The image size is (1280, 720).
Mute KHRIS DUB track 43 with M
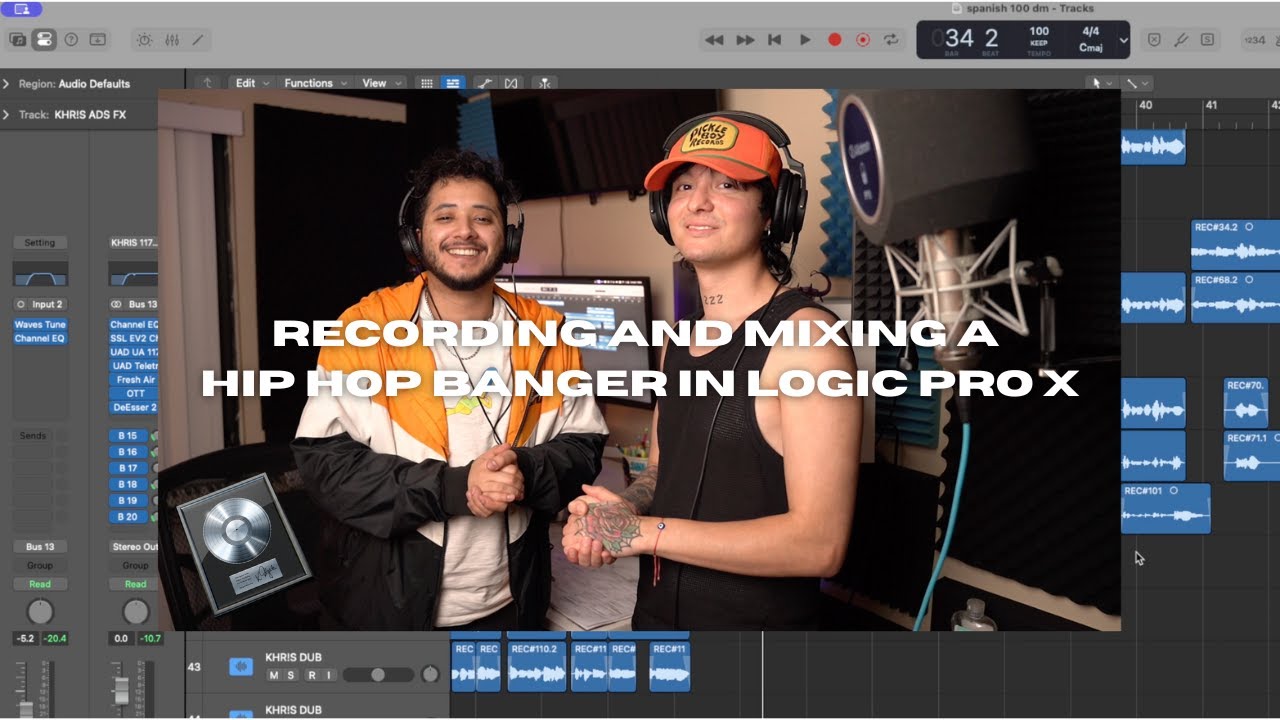pyautogui.click(x=274, y=675)
